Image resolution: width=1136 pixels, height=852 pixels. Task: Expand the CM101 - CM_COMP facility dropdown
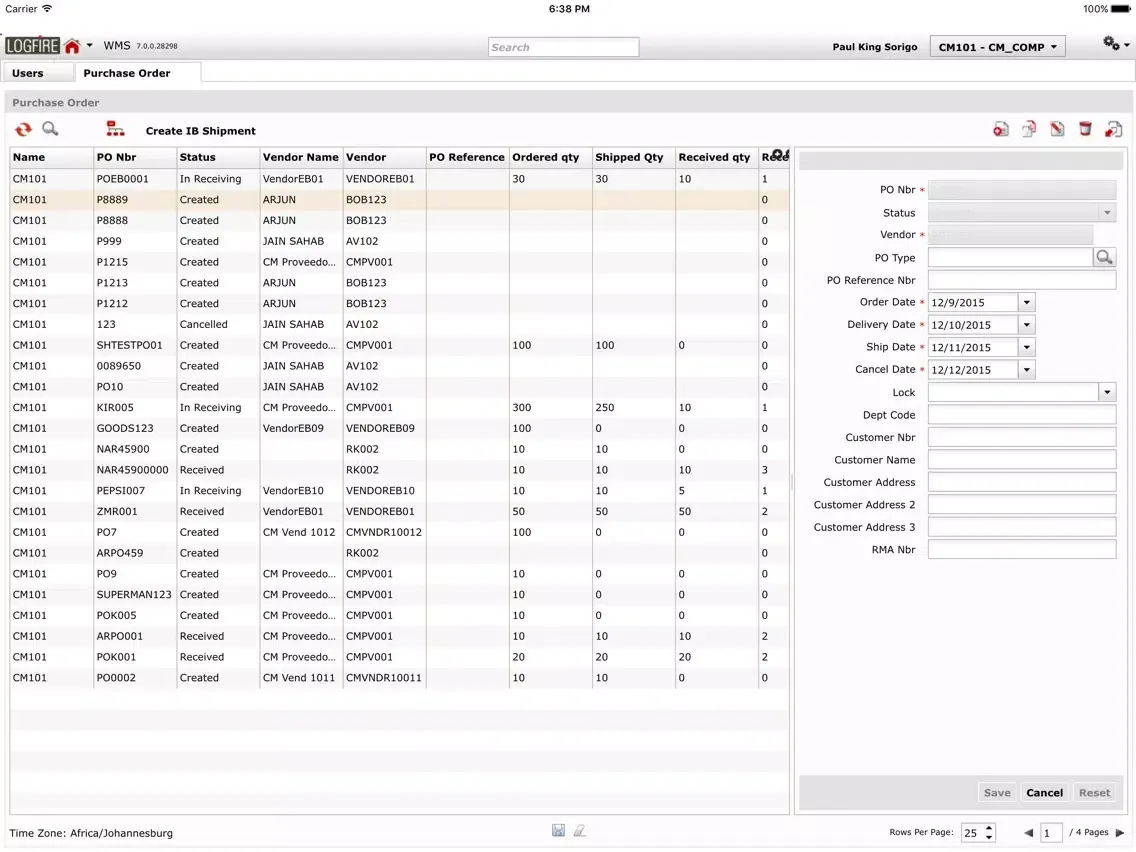[997, 47]
